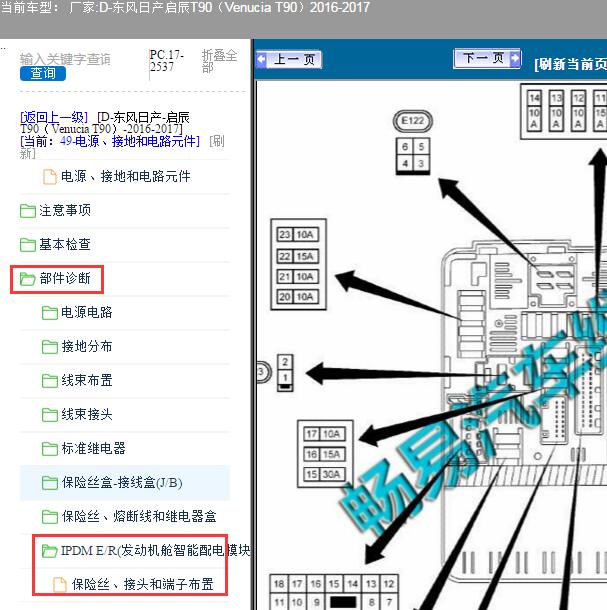Collapse the 部件诊断 folder
The height and width of the screenshot is (610, 607).
tap(65, 279)
